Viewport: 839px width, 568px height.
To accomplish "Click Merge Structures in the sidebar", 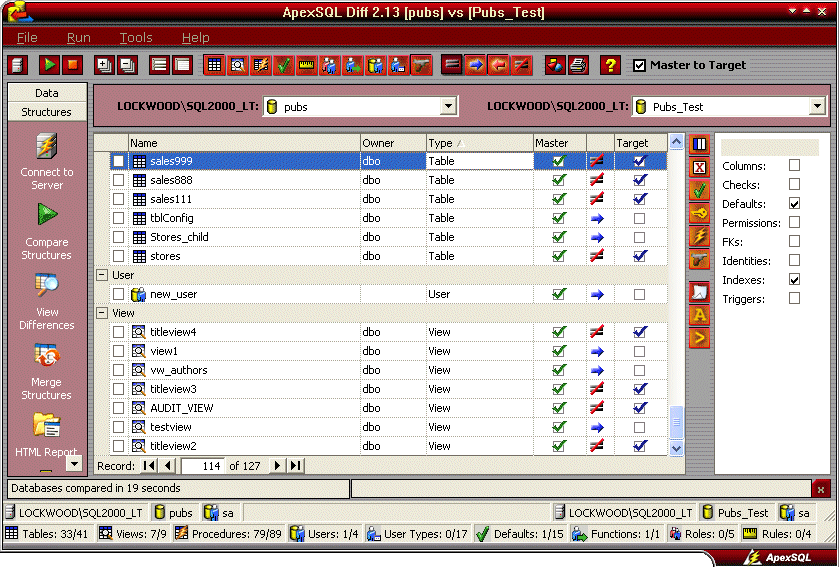I will [x=47, y=372].
